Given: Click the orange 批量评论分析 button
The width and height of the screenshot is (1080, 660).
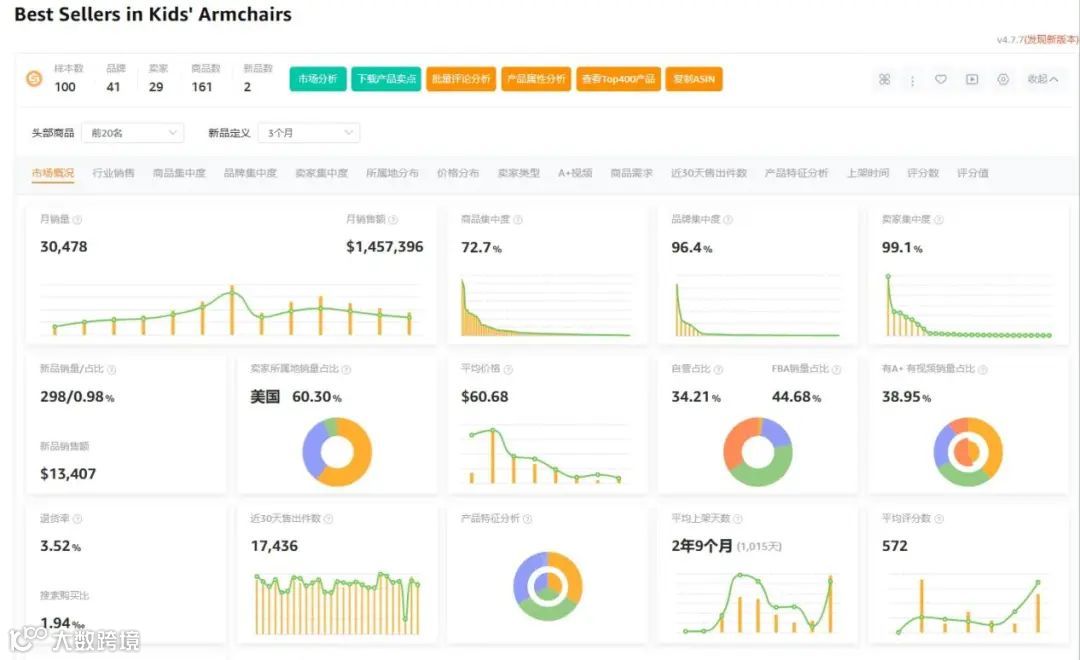Looking at the screenshot, I should 461,79.
